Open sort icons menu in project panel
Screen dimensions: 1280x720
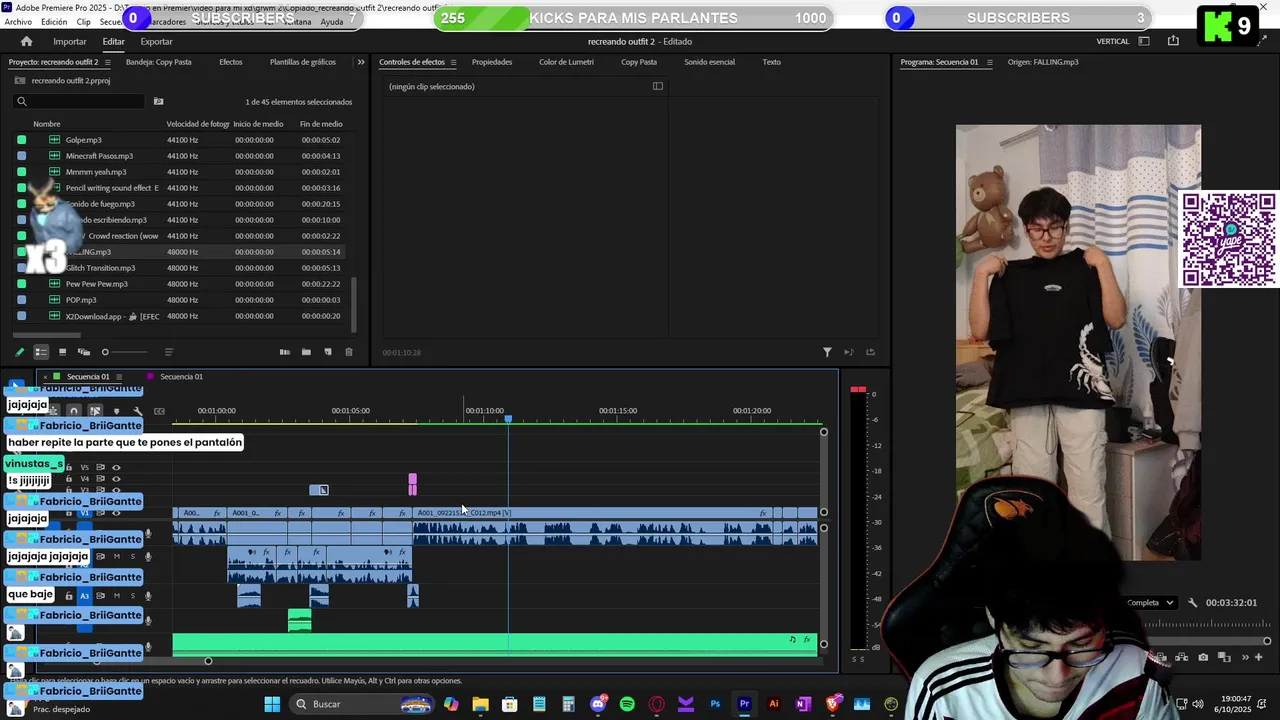pyautogui.click(x=168, y=352)
